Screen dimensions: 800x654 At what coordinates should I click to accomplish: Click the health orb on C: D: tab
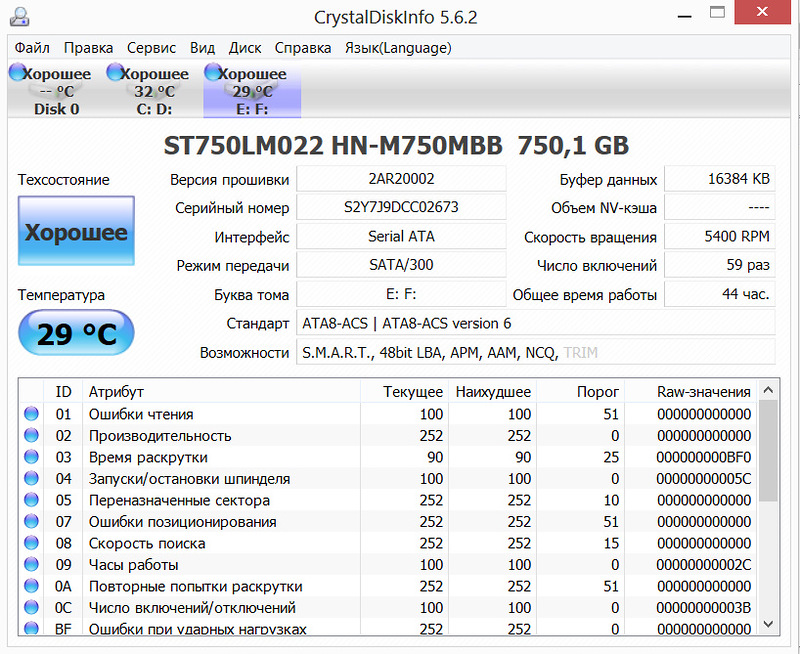(115, 72)
